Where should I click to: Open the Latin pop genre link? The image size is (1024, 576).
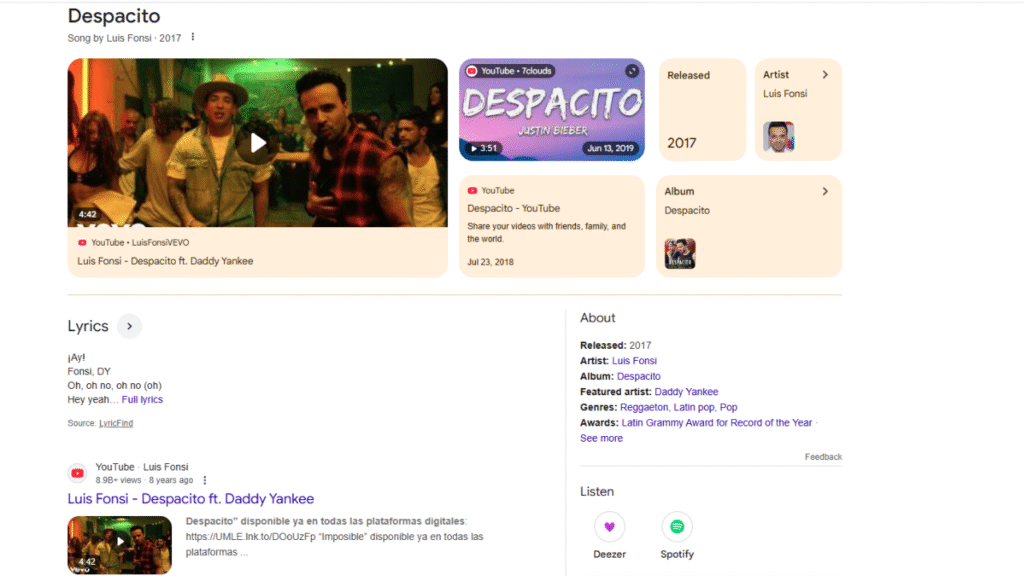click(694, 407)
